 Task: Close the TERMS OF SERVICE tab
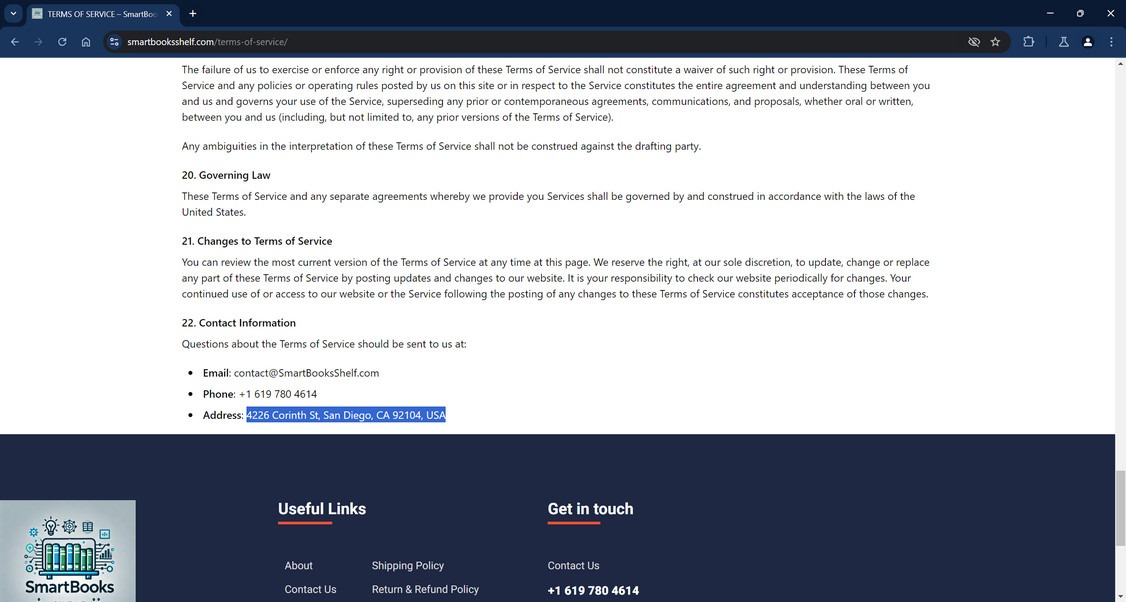169,14
